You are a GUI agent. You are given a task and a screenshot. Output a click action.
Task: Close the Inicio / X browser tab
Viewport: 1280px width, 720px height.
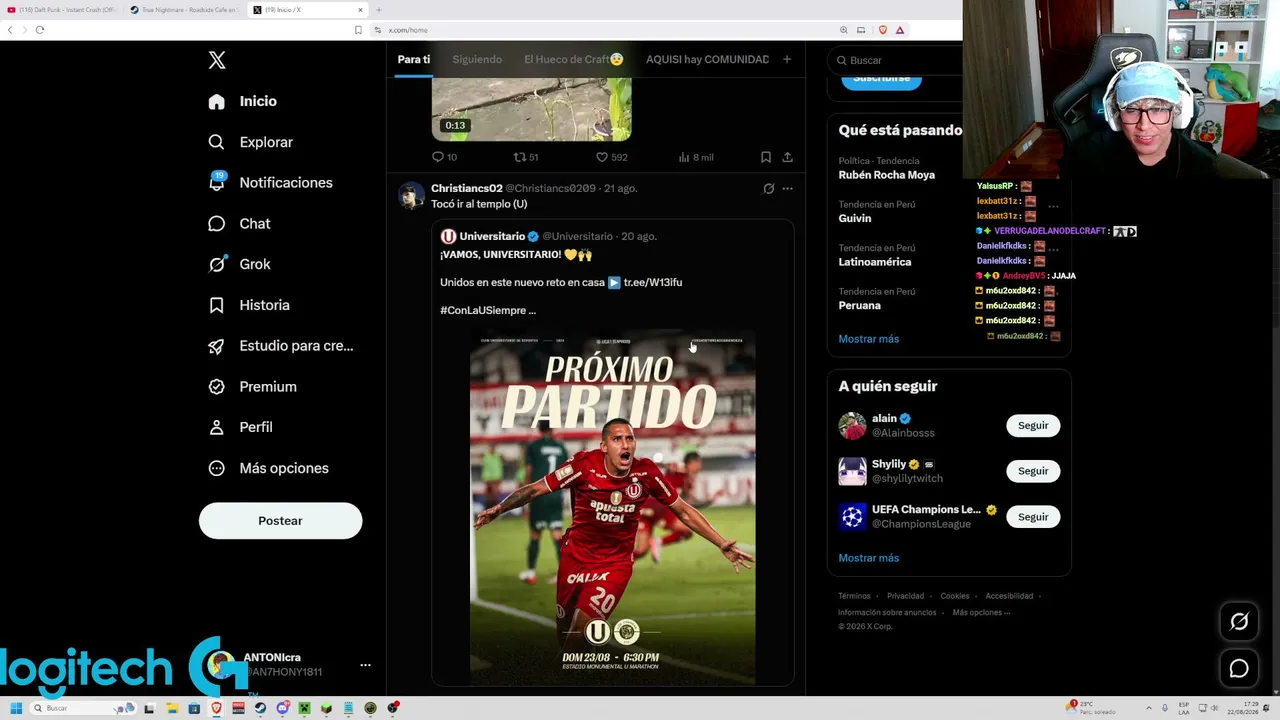360,10
